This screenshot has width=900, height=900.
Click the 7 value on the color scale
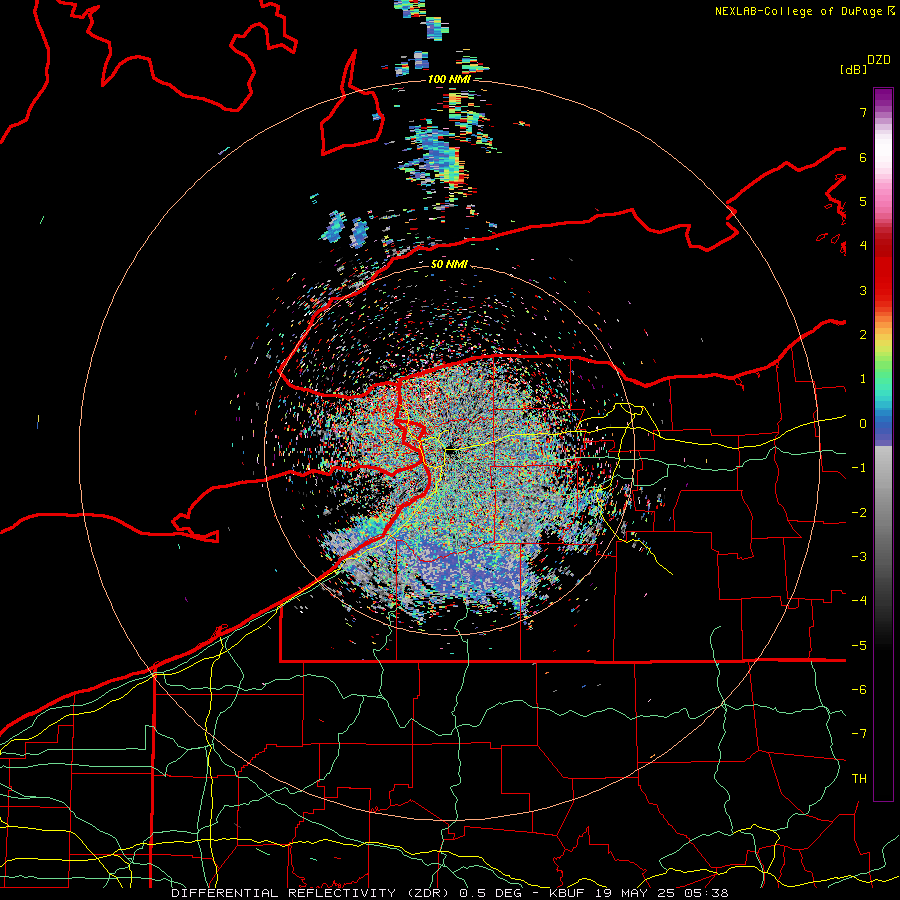863,112
